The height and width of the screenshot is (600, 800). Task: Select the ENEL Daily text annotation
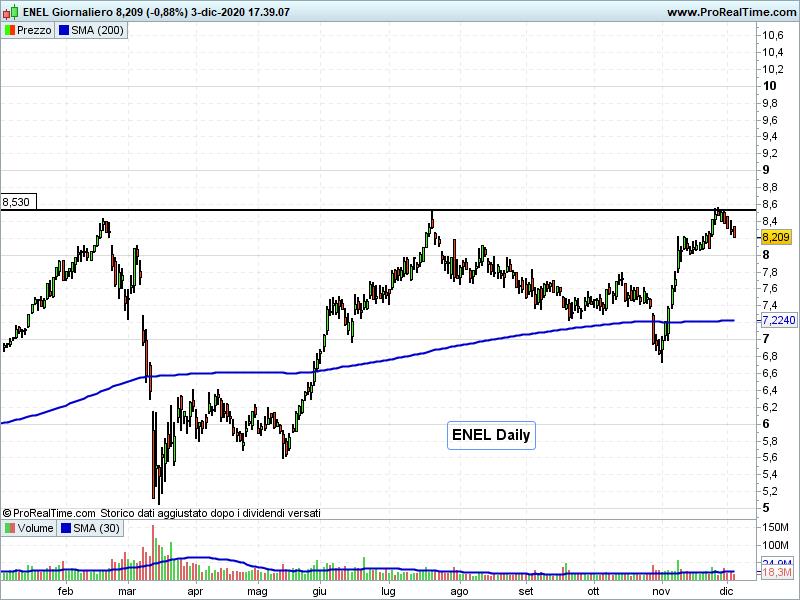click(490, 435)
